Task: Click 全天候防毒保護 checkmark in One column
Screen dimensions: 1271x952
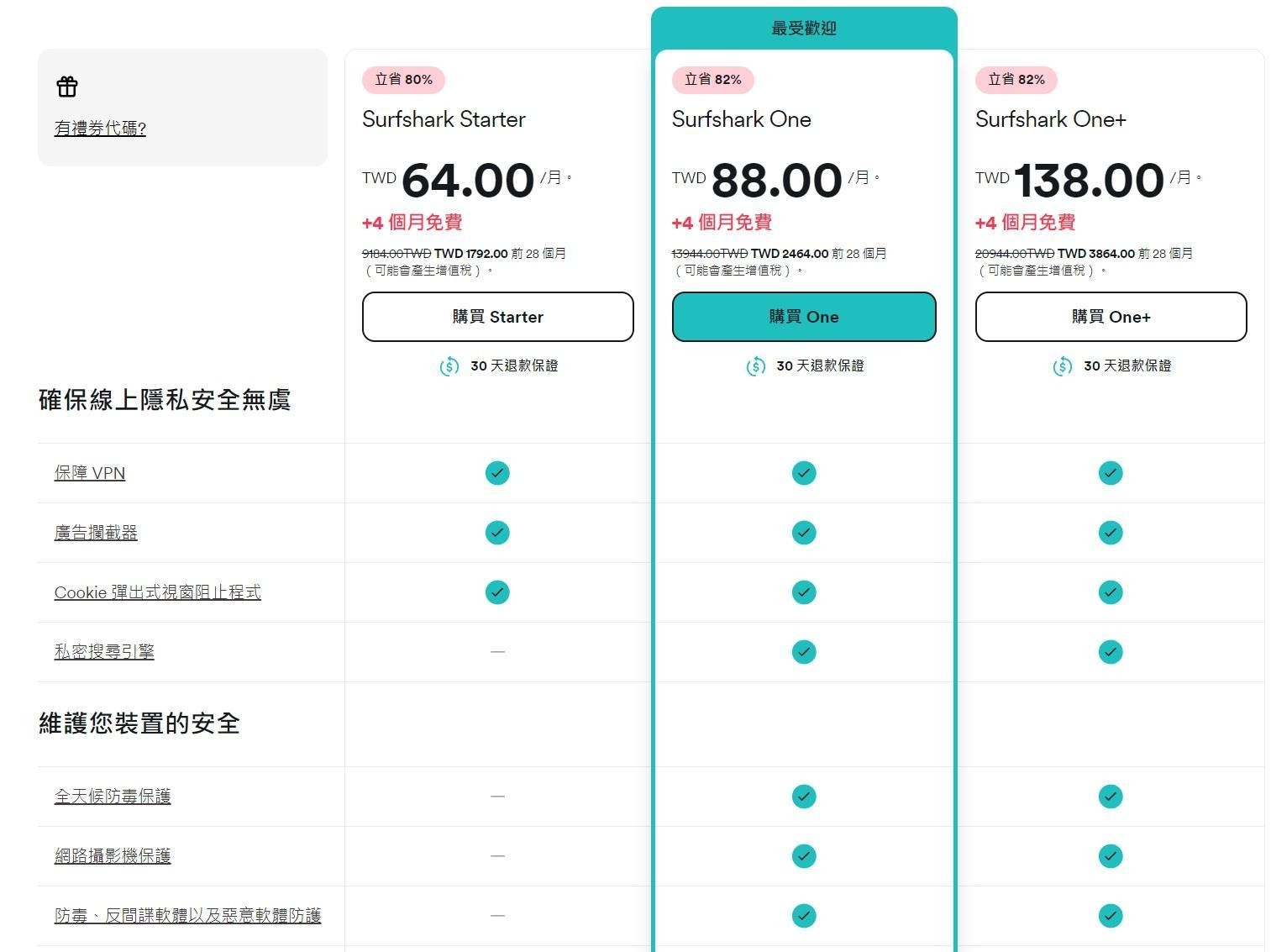Action: pyautogui.click(x=804, y=797)
